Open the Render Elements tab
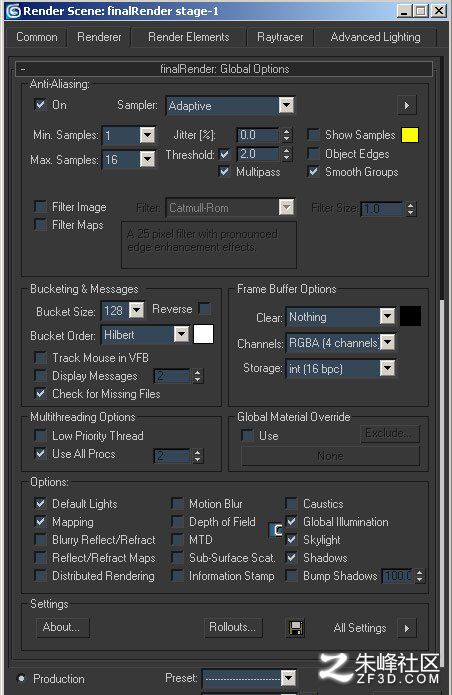The image size is (452, 695). pyautogui.click(x=188, y=37)
